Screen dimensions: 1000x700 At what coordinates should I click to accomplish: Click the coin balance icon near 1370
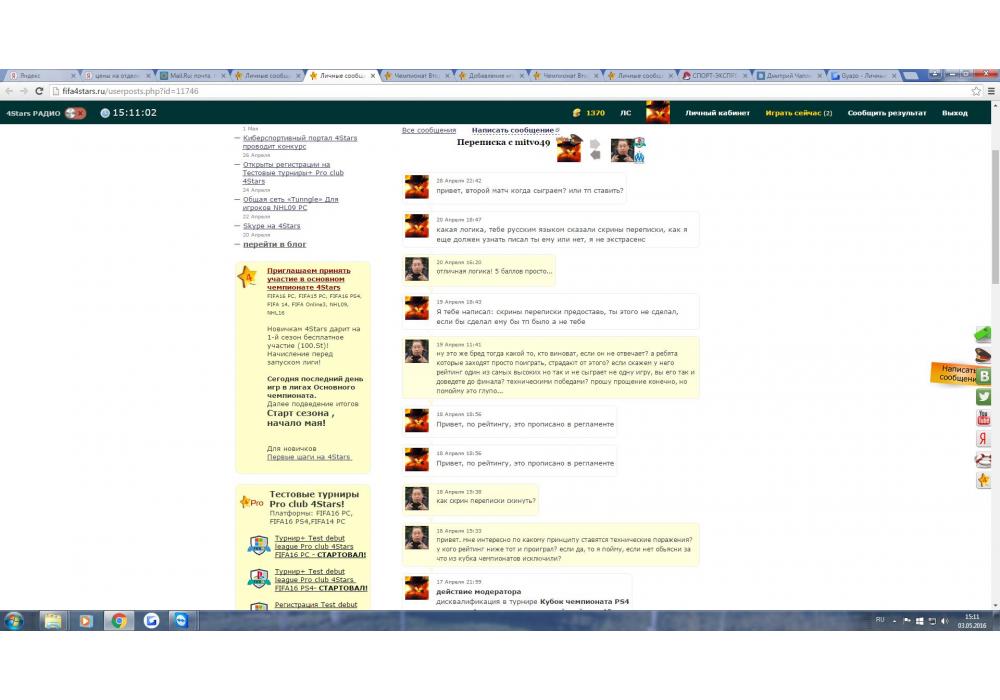coord(576,113)
